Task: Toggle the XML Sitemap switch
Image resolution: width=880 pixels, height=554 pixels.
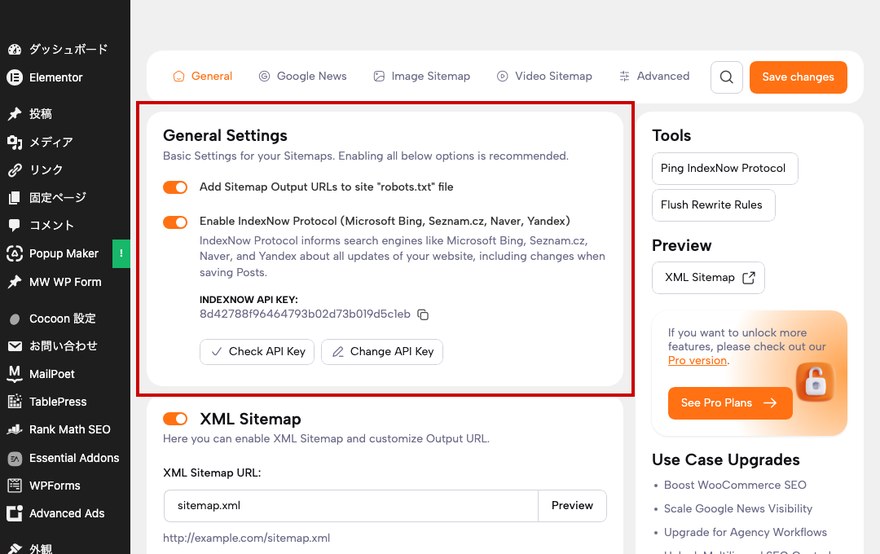Action: (x=175, y=419)
